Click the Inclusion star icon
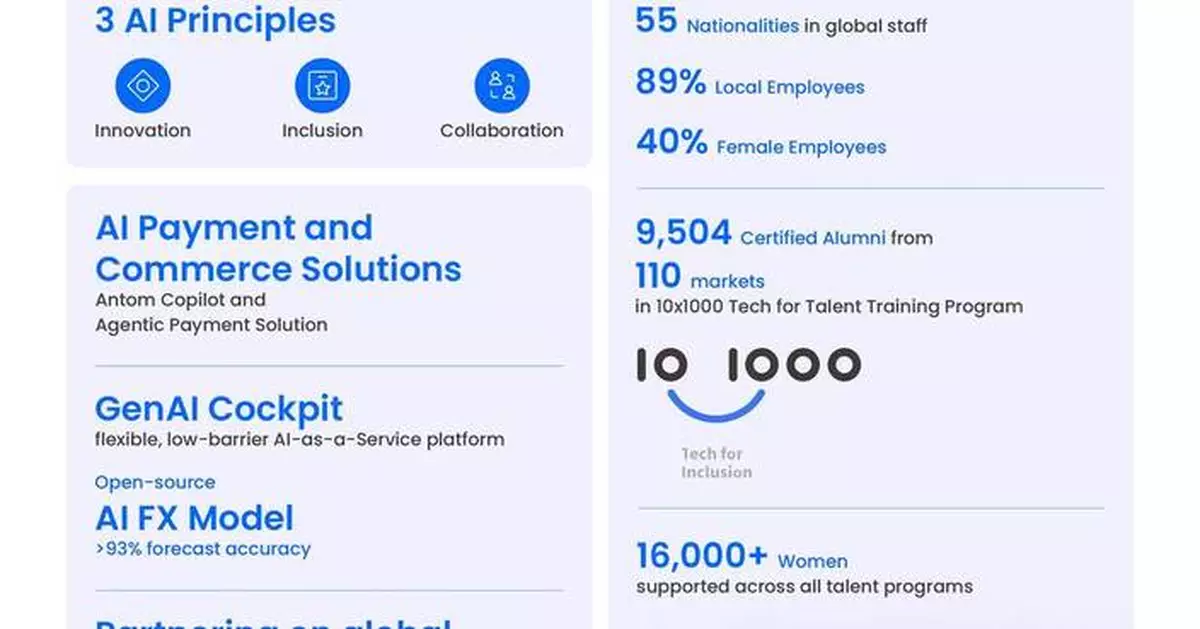The height and width of the screenshot is (629, 1200). pyautogui.click(x=322, y=86)
